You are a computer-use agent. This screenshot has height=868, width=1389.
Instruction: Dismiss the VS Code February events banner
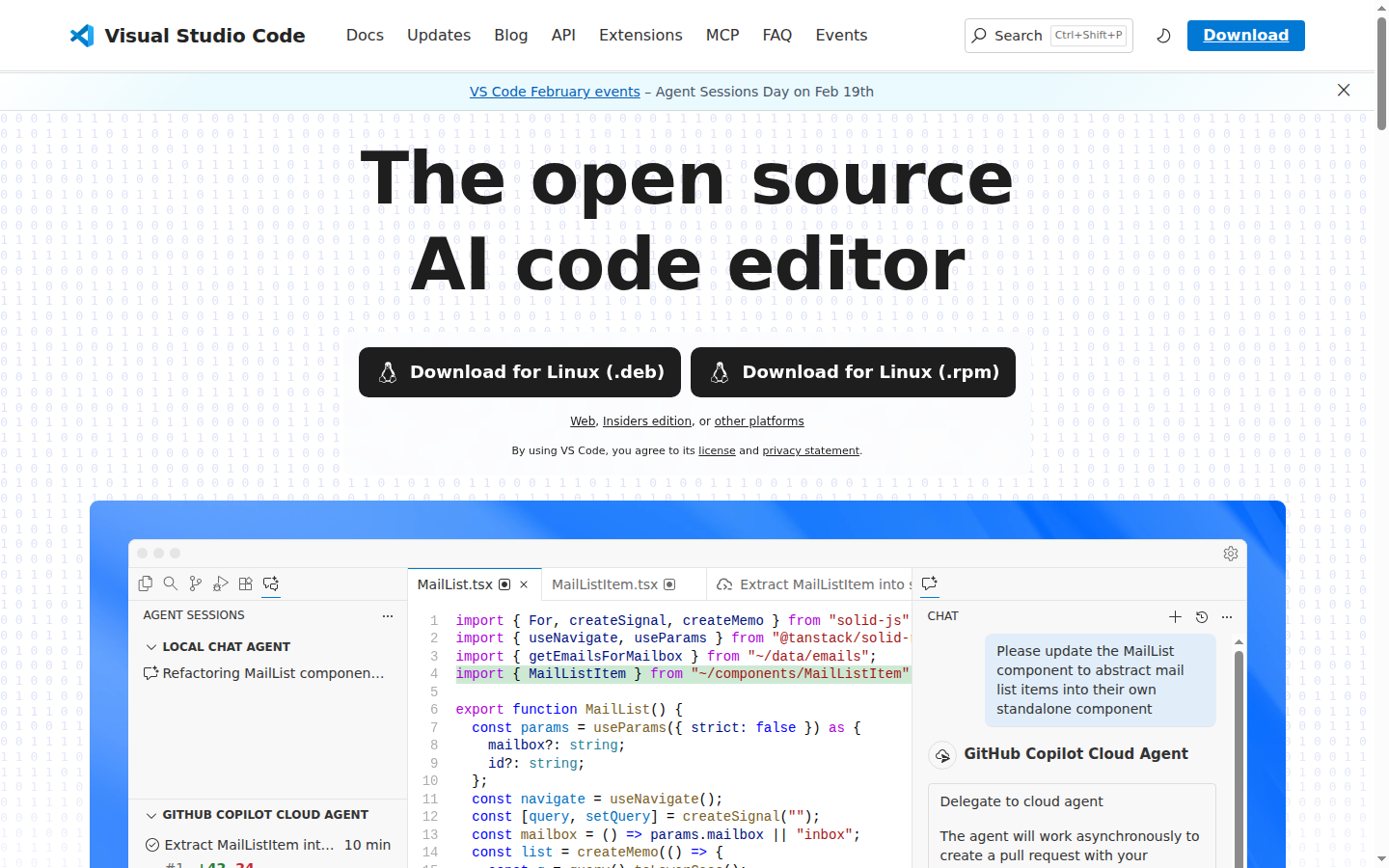[1344, 90]
